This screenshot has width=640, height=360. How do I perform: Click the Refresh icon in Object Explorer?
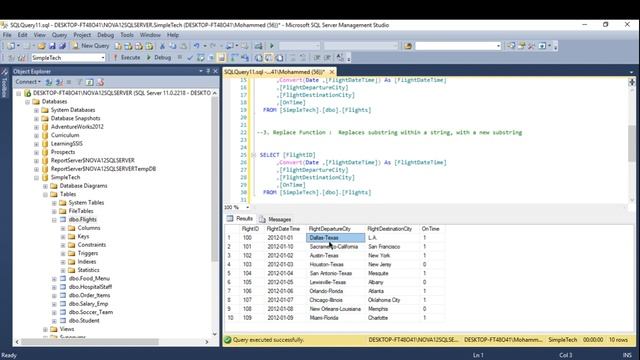89,82
